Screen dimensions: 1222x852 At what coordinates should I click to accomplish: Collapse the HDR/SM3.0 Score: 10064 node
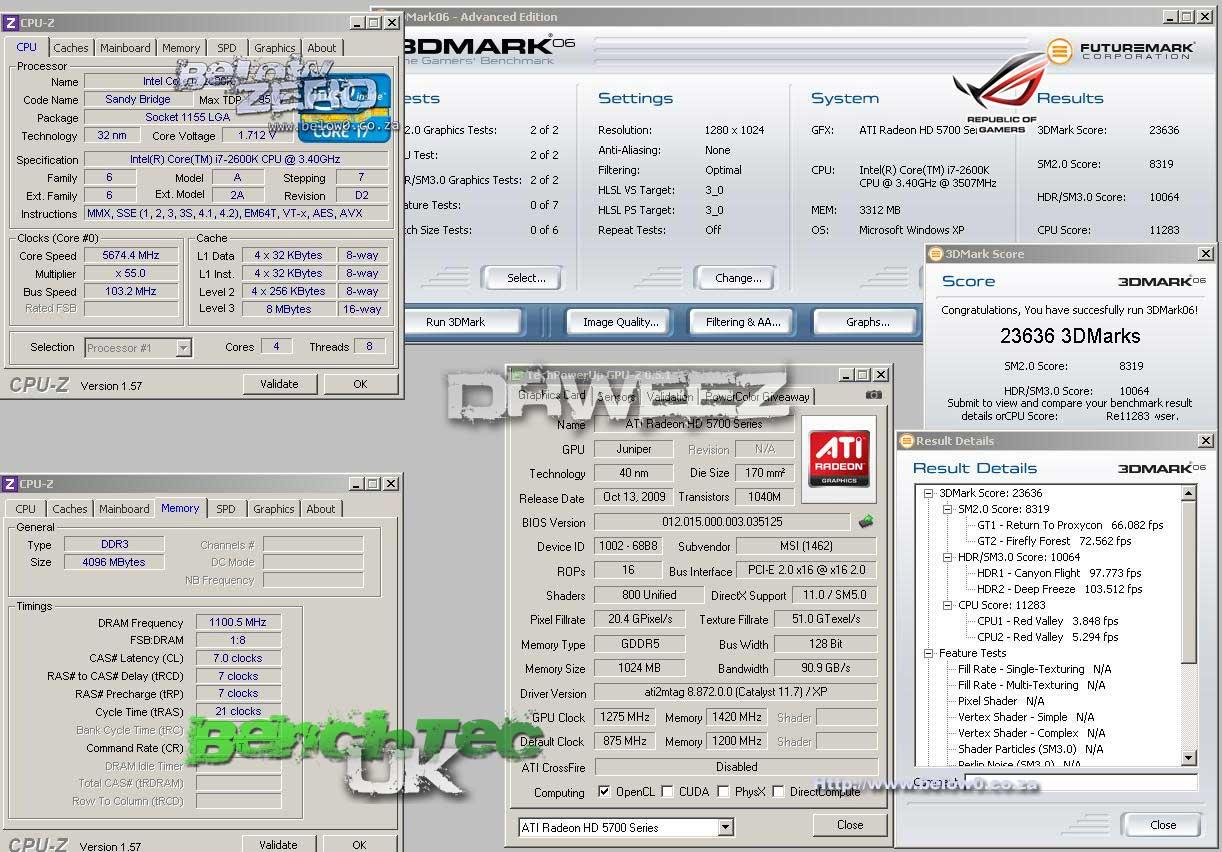tap(947, 557)
